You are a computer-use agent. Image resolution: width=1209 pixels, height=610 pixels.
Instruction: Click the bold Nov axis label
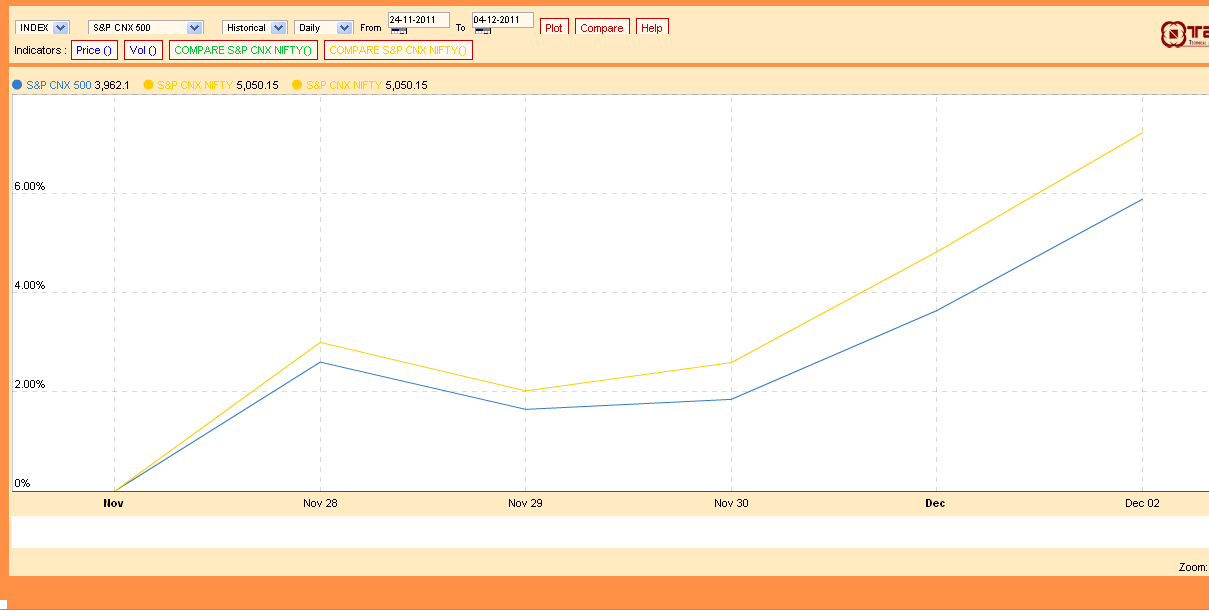(x=114, y=503)
